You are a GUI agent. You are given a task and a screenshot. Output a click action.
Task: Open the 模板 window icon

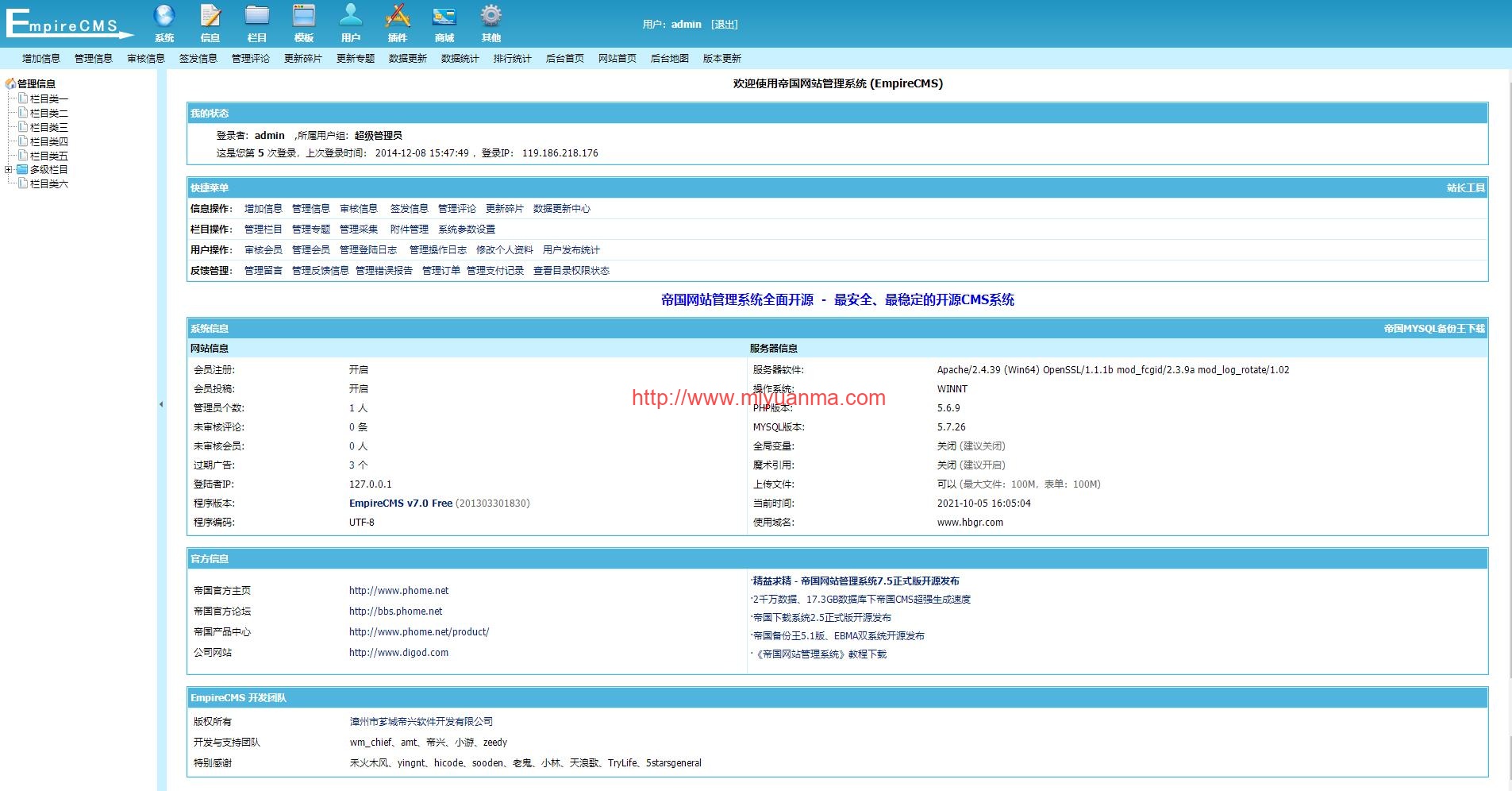click(304, 16)
